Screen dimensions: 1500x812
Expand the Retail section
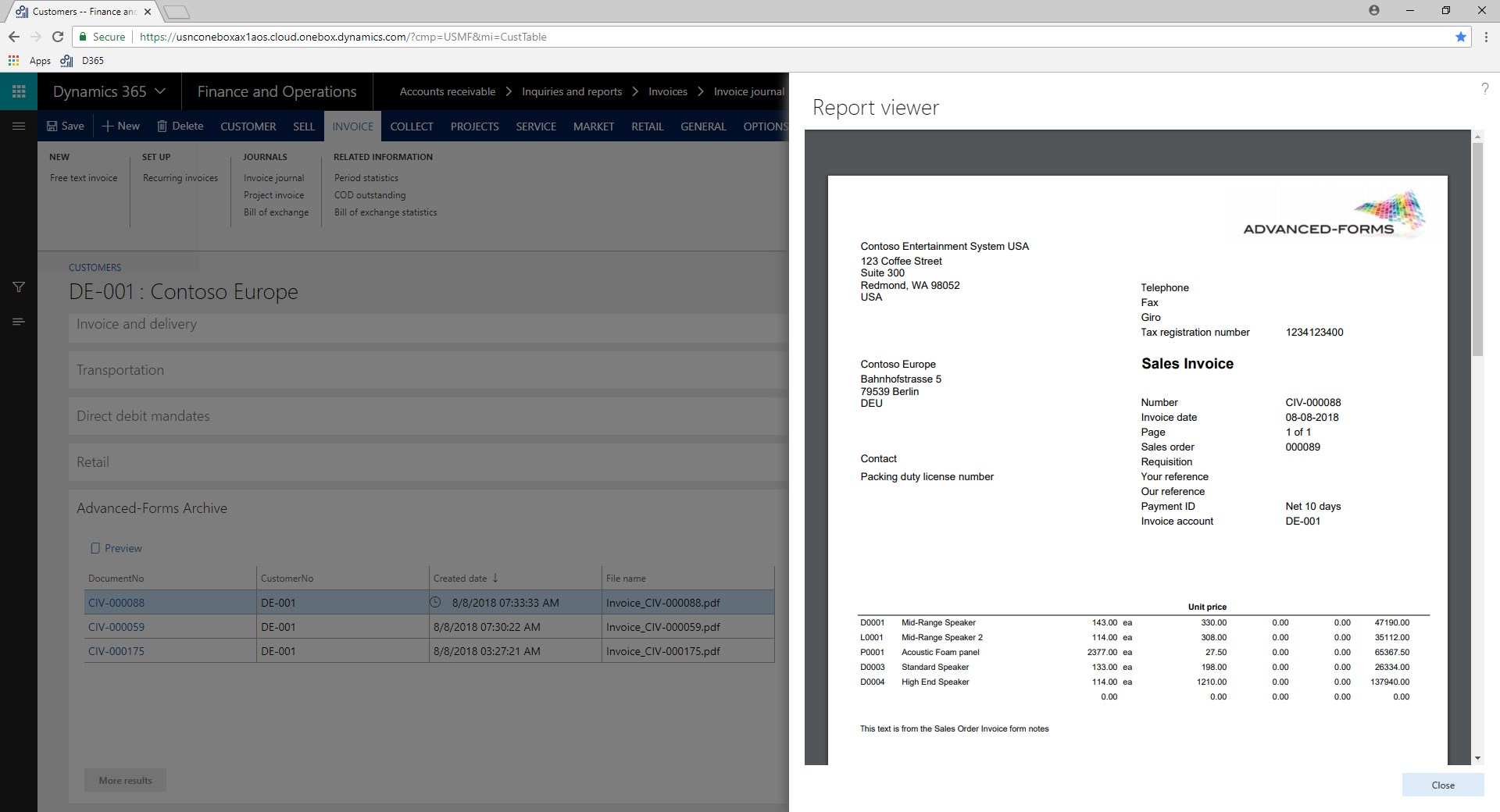(x=428, y=462)
